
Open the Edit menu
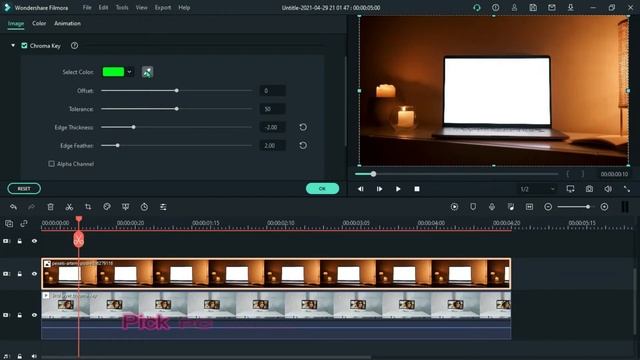click(103, 7)
